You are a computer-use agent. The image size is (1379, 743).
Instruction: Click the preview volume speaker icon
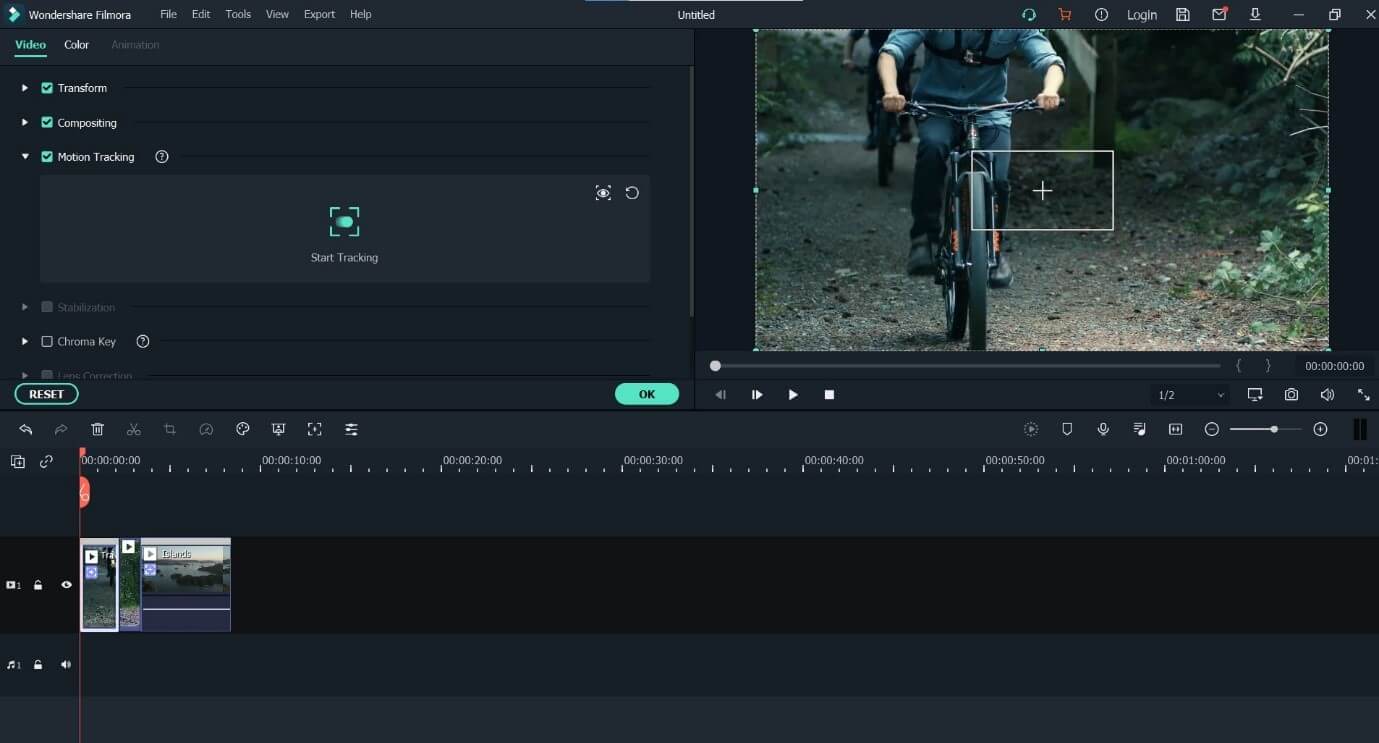[1327, 395]
